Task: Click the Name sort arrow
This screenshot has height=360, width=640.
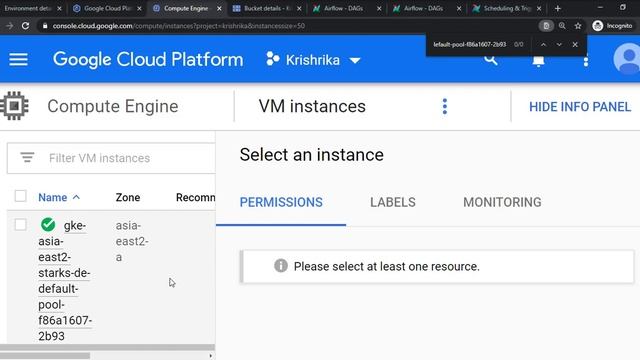Action: pyautogui.click(x=76, y=197)
